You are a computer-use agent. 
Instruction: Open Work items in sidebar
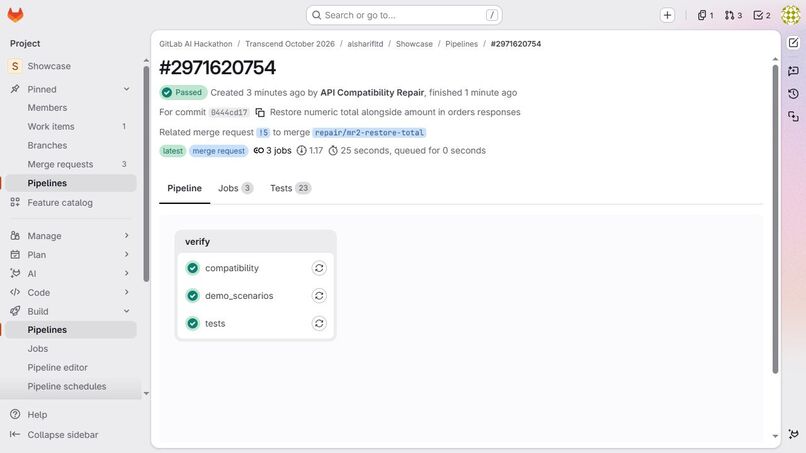(70, 126)
